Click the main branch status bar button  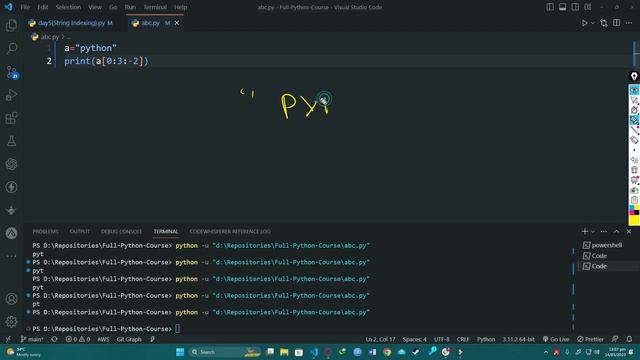click(x=32, y=339)
